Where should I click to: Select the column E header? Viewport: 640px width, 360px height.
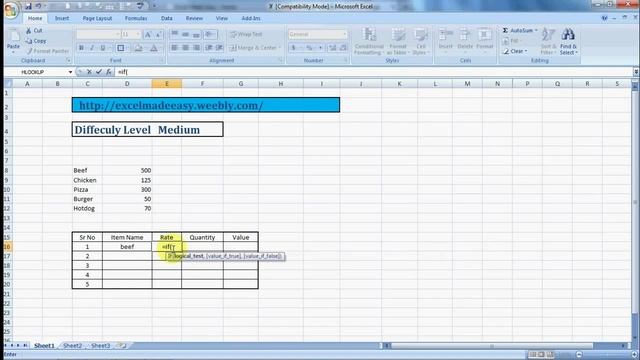point(167,84)
